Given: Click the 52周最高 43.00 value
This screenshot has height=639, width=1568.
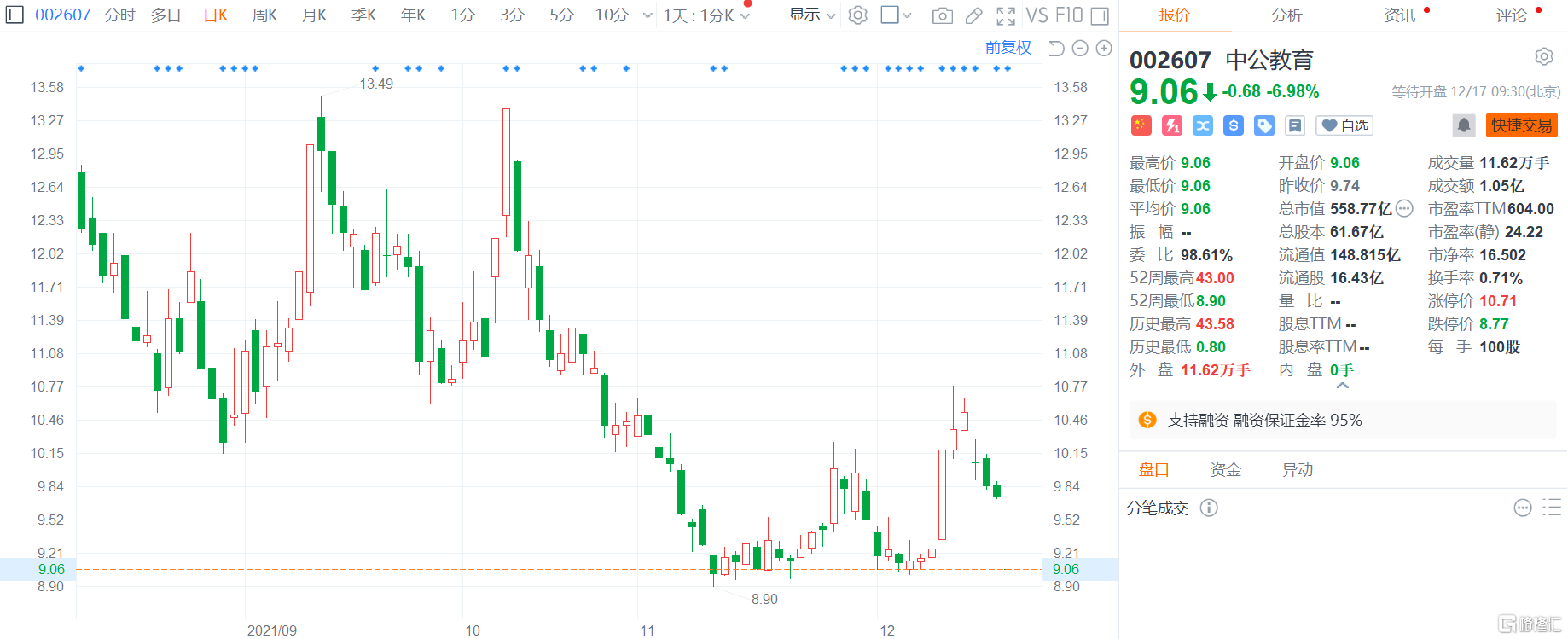Looking at the screenshot, I should pyautogui.click(x=1215, y=278).
